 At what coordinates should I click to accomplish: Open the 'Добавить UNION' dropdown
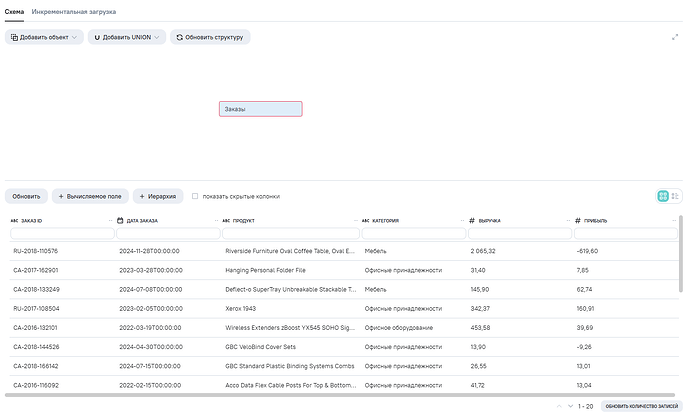coord(125,37)
